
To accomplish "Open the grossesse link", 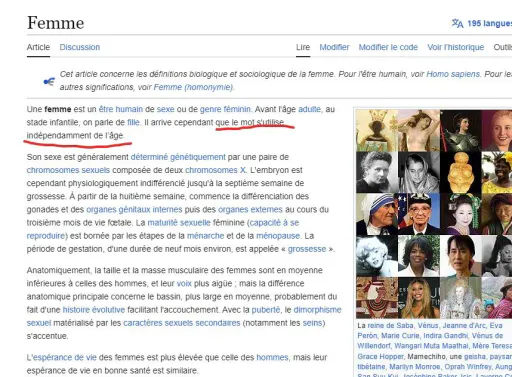I will tap(307, 249).
